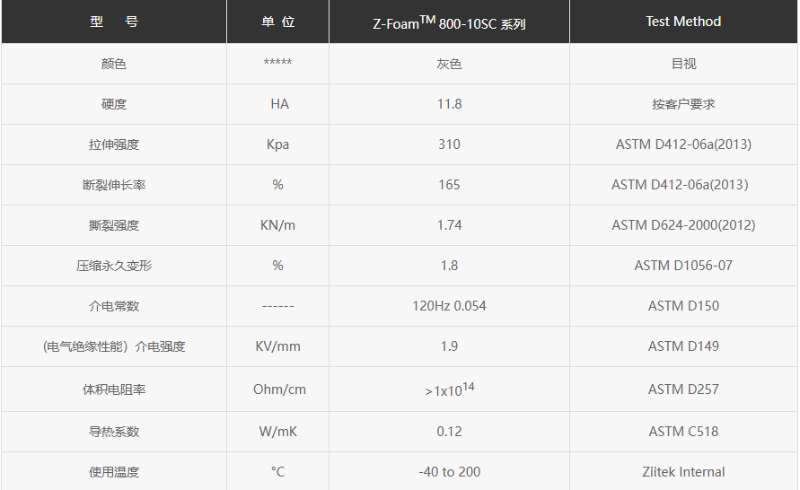Select the 压缩永久变形 row label
The width and height of the screenshot is (800, 490).
[x=114, y=266]
